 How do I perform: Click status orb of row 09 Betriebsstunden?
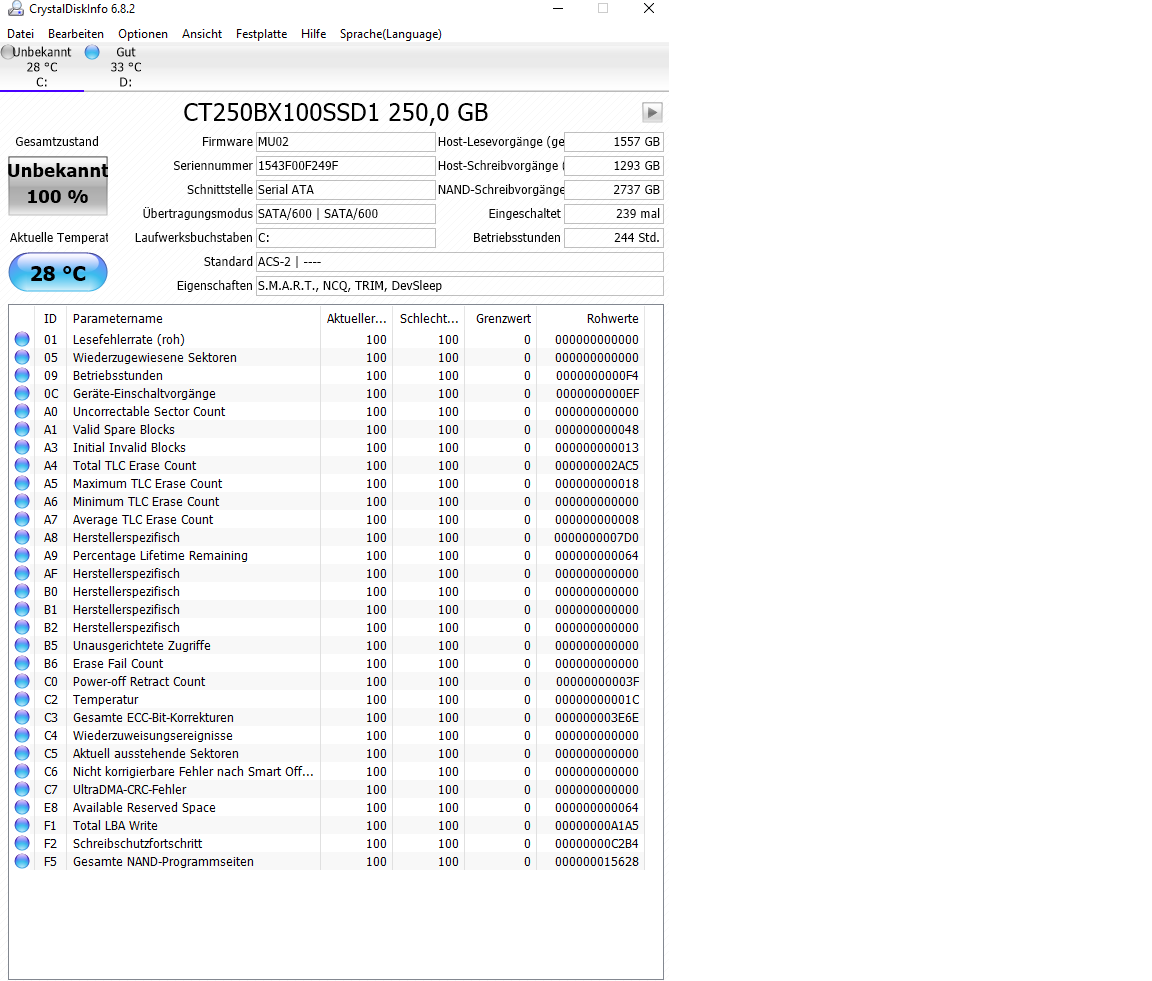(22, 375)
